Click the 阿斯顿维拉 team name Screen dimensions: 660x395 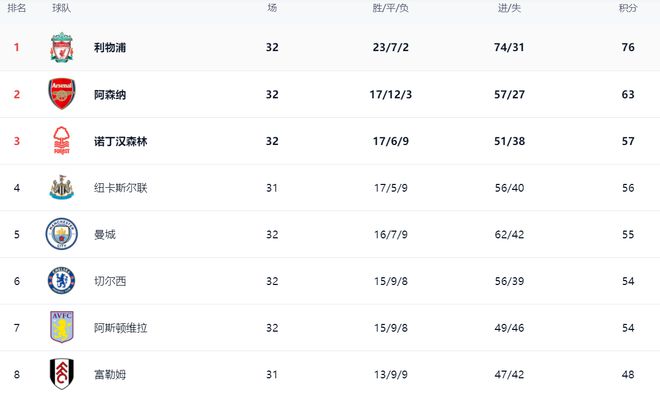(x=121, y=328)
